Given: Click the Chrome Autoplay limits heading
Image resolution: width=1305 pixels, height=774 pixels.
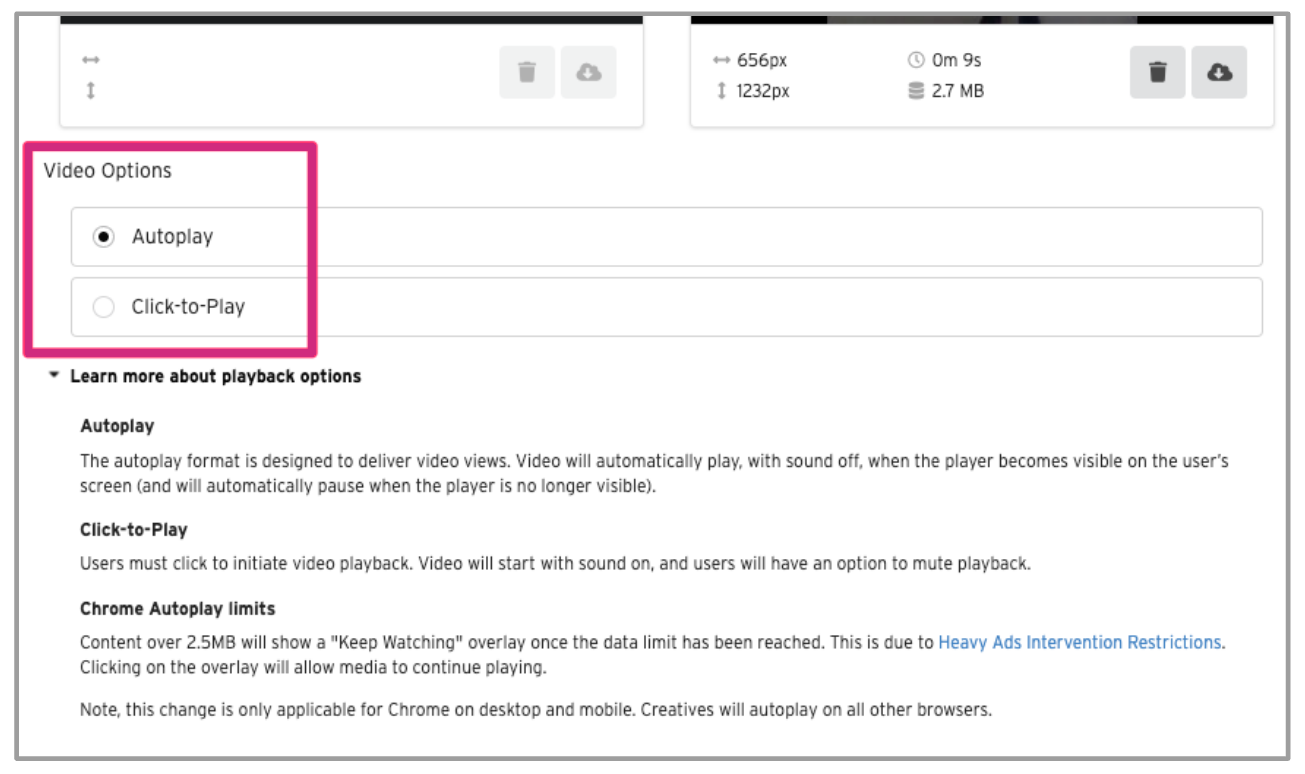Looking at the screenshot, I should 177,608.
